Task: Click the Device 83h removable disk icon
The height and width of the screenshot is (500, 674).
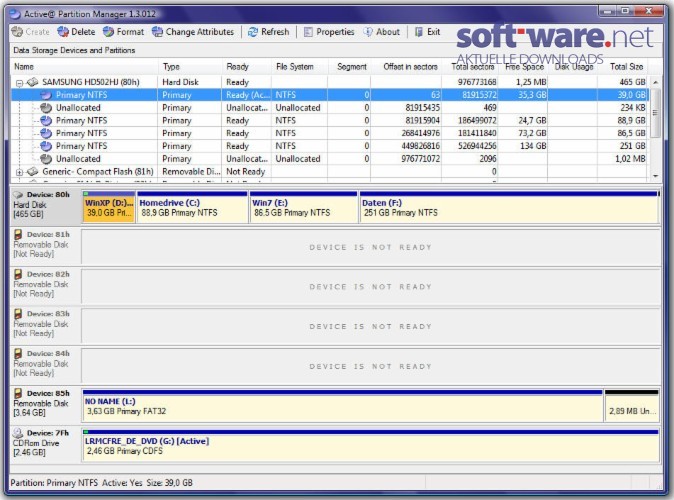Action: [18, 313]
